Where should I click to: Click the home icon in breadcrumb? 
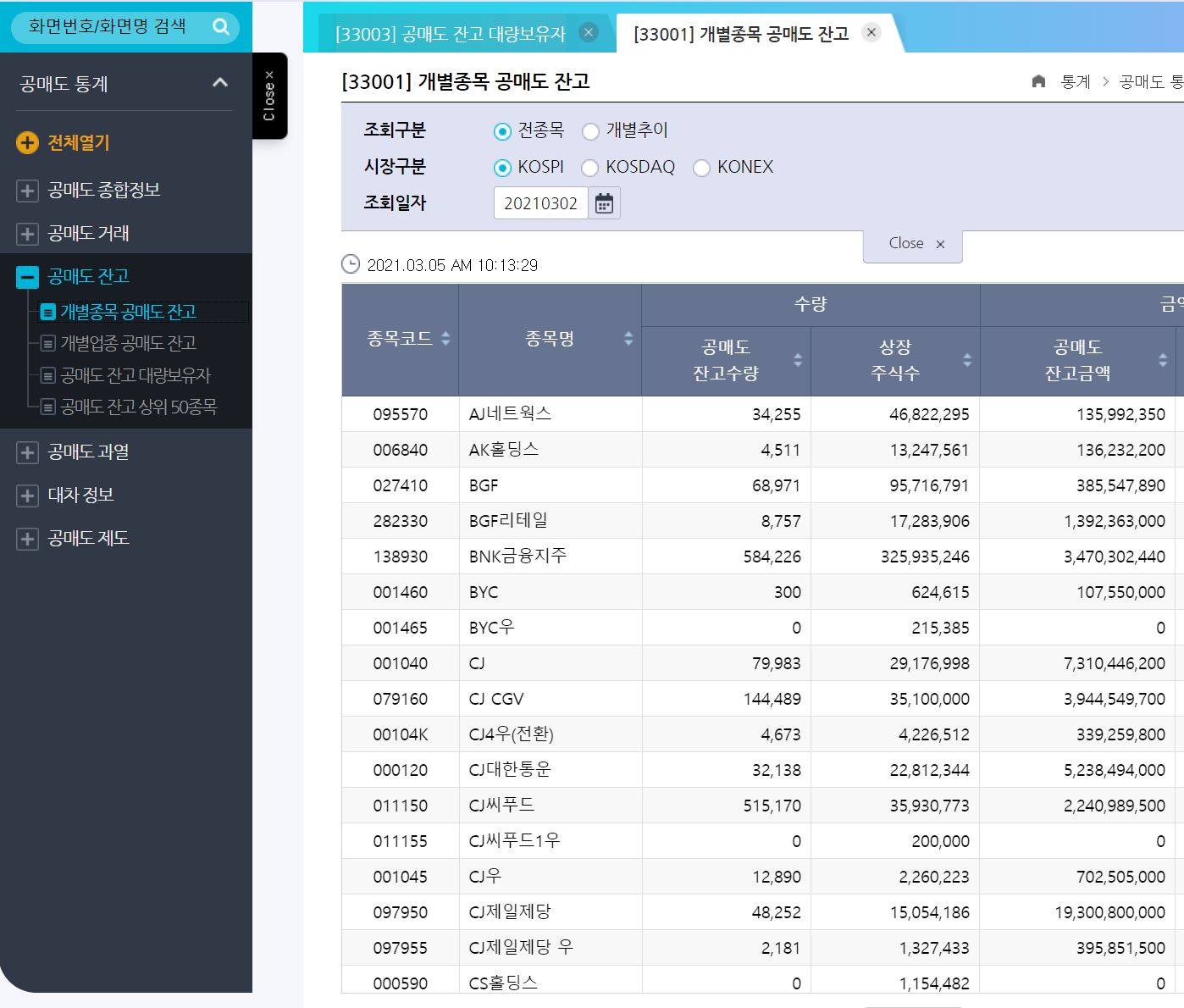[1039, 81]
